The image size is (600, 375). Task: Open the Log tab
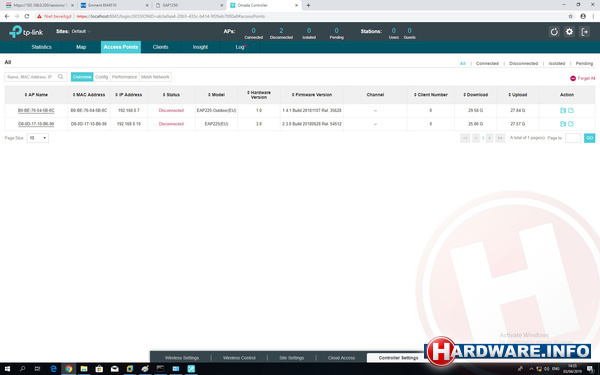pyautogui.click(x=240, y=47)
